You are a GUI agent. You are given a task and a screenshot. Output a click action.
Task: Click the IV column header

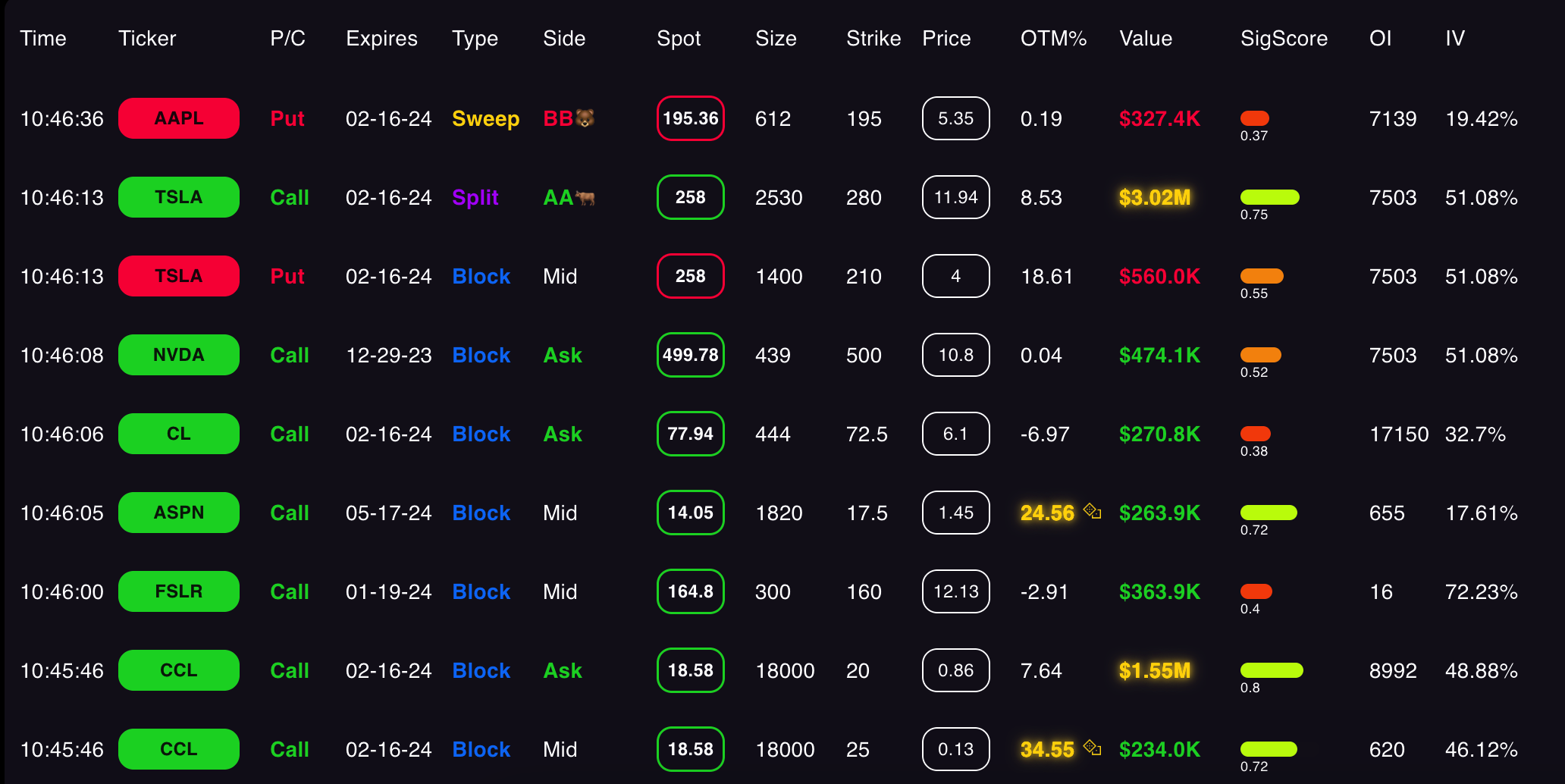pyautogui.click(x=1454, y=39)
